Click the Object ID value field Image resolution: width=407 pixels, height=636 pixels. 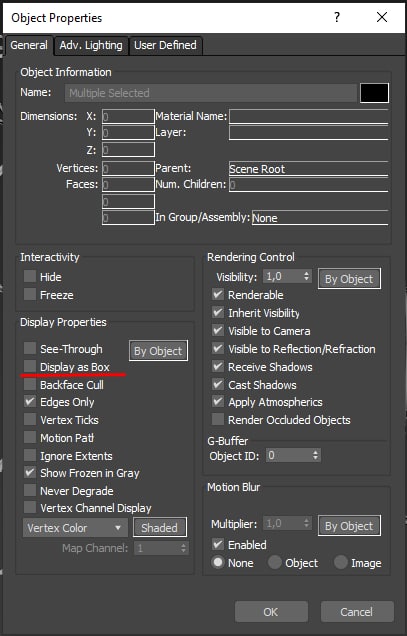(288, 455)
